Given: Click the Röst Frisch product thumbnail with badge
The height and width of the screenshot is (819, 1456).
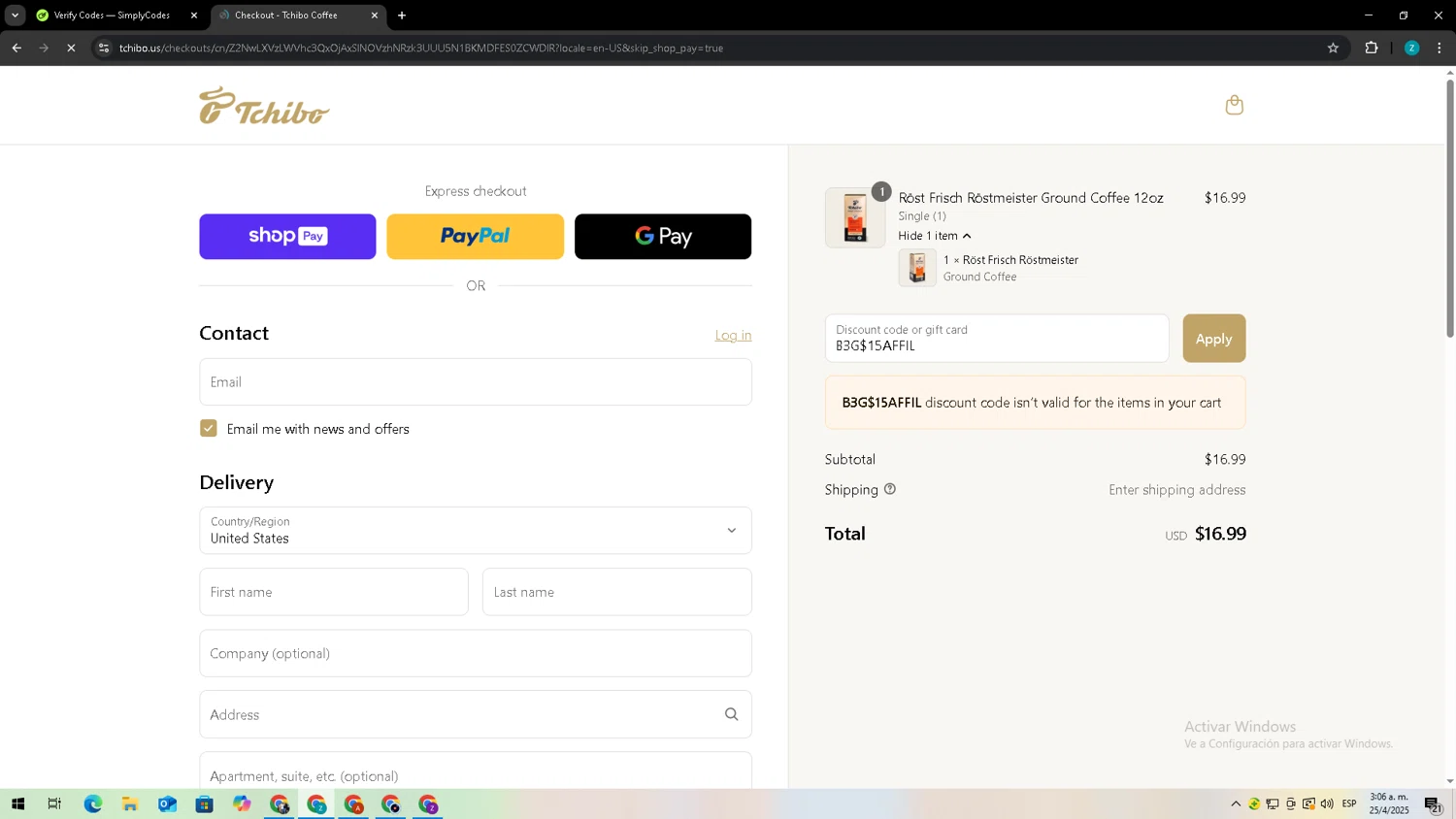Looking at the screenshot, I should pos(855,217).
